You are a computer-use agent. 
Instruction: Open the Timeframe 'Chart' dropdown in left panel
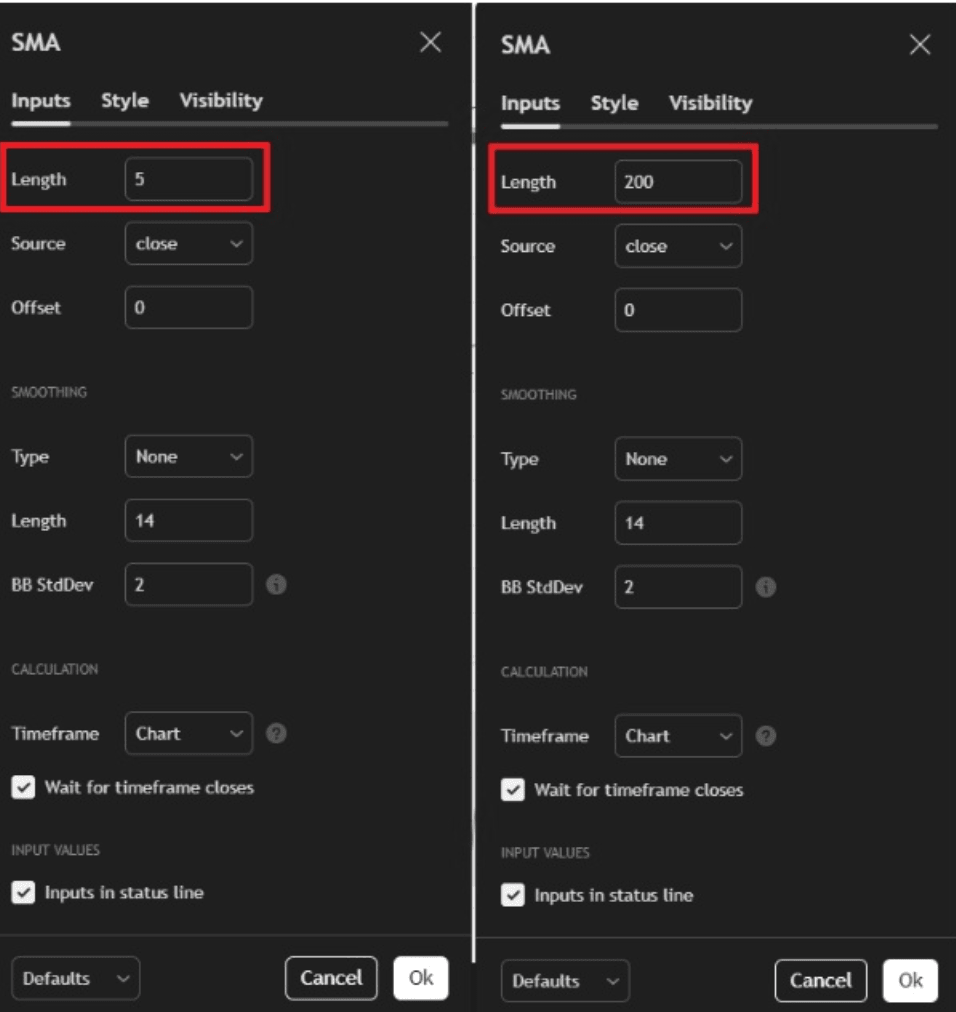[188, 733]
